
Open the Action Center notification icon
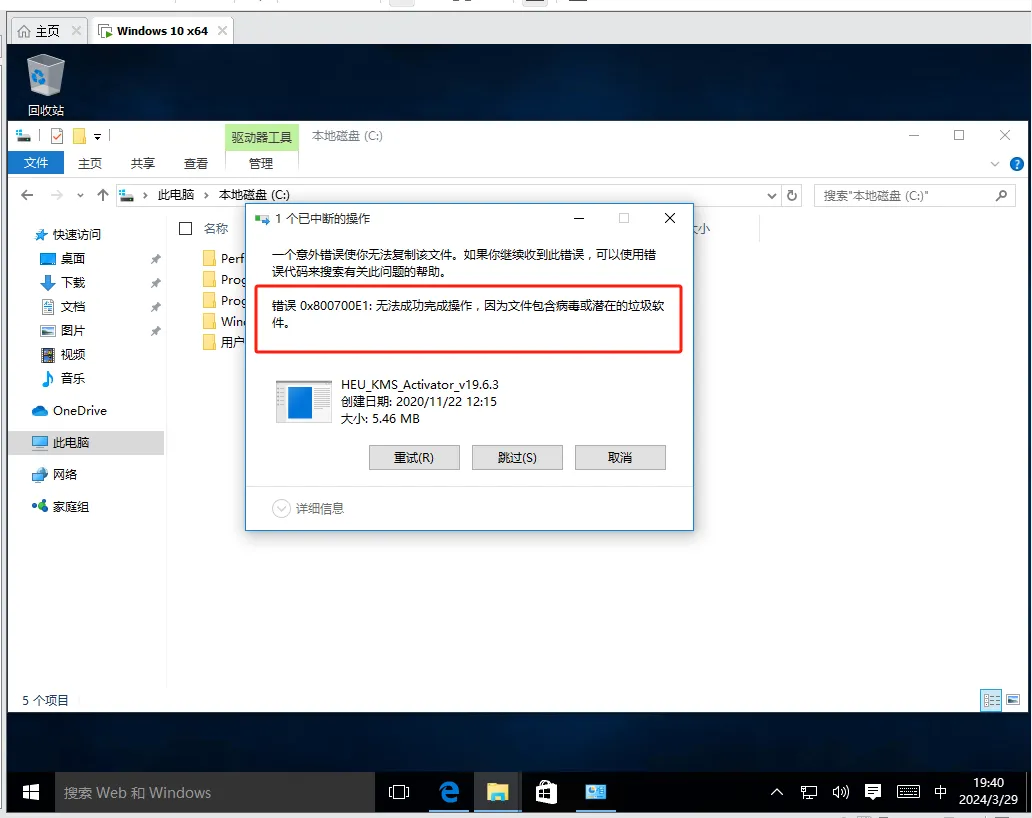[873, 792]
